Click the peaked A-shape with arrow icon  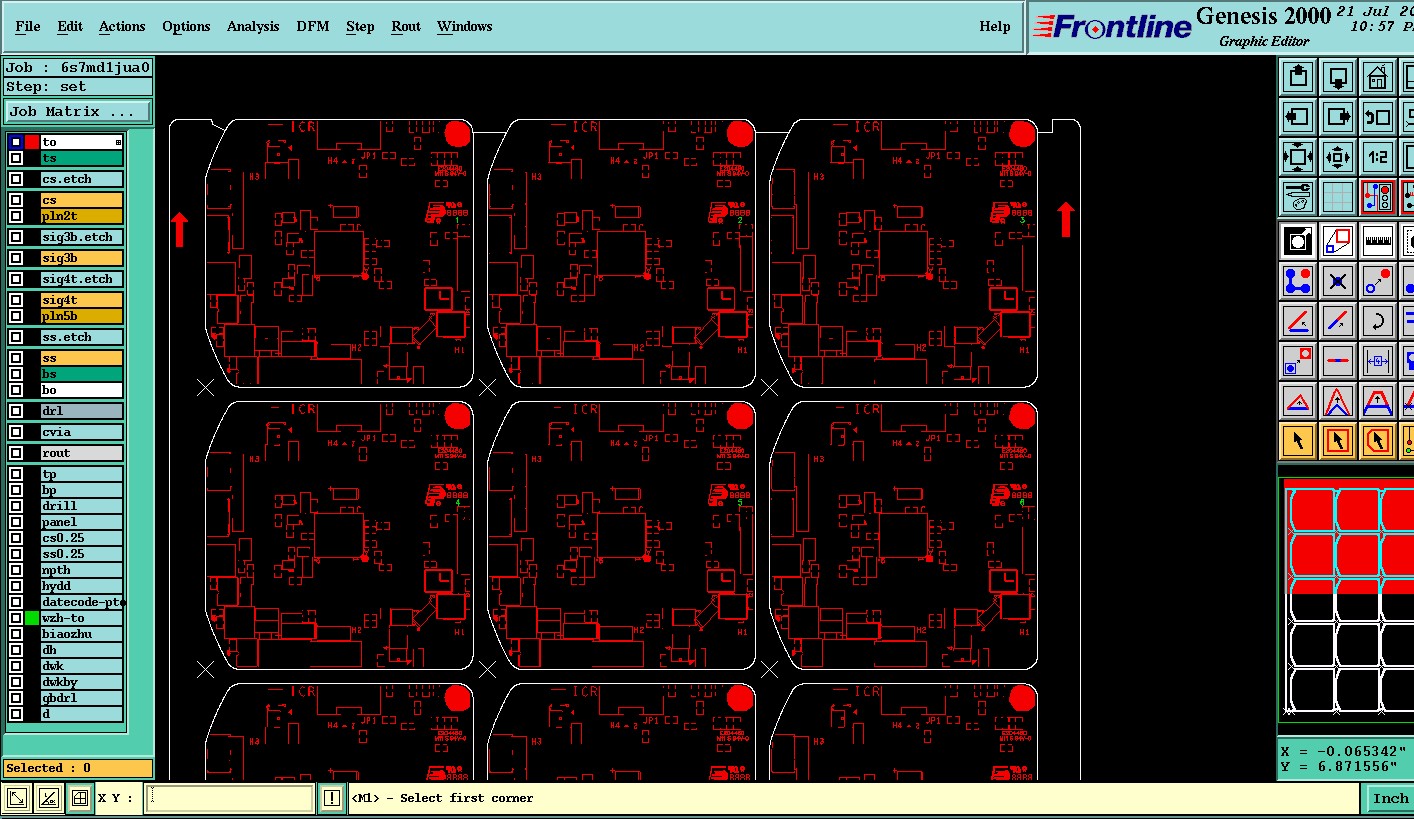coord(1338,401)
